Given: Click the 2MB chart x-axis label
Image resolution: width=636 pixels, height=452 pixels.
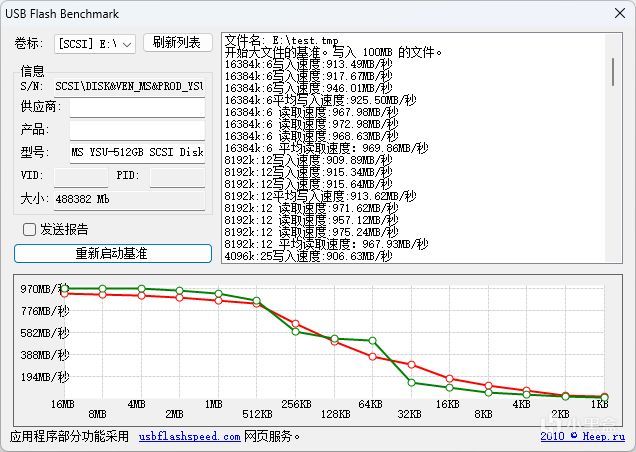Looking at the screenshot, I should [174, 414].
